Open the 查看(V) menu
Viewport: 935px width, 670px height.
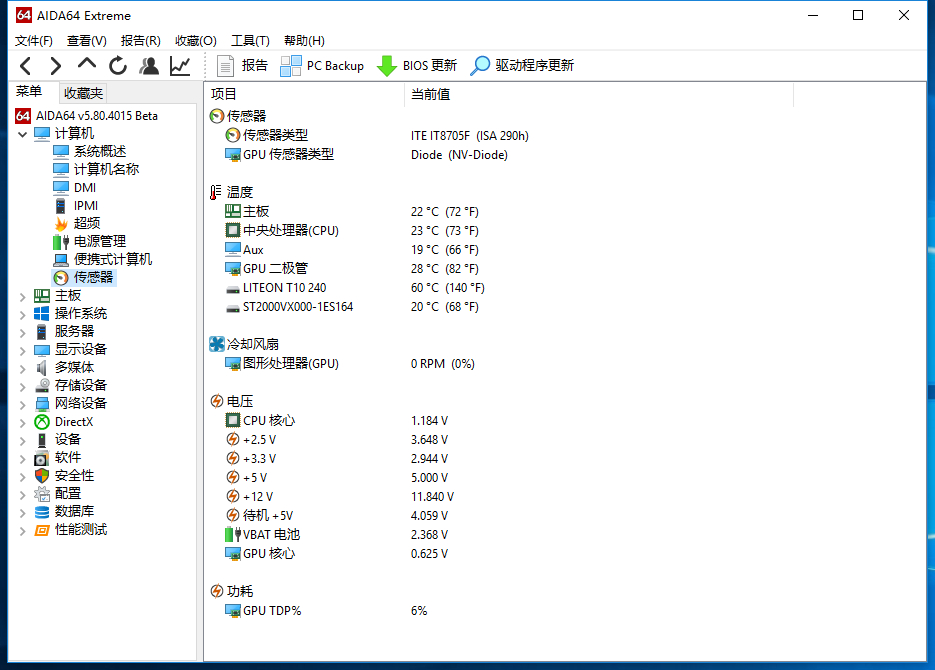pos(86,41)
